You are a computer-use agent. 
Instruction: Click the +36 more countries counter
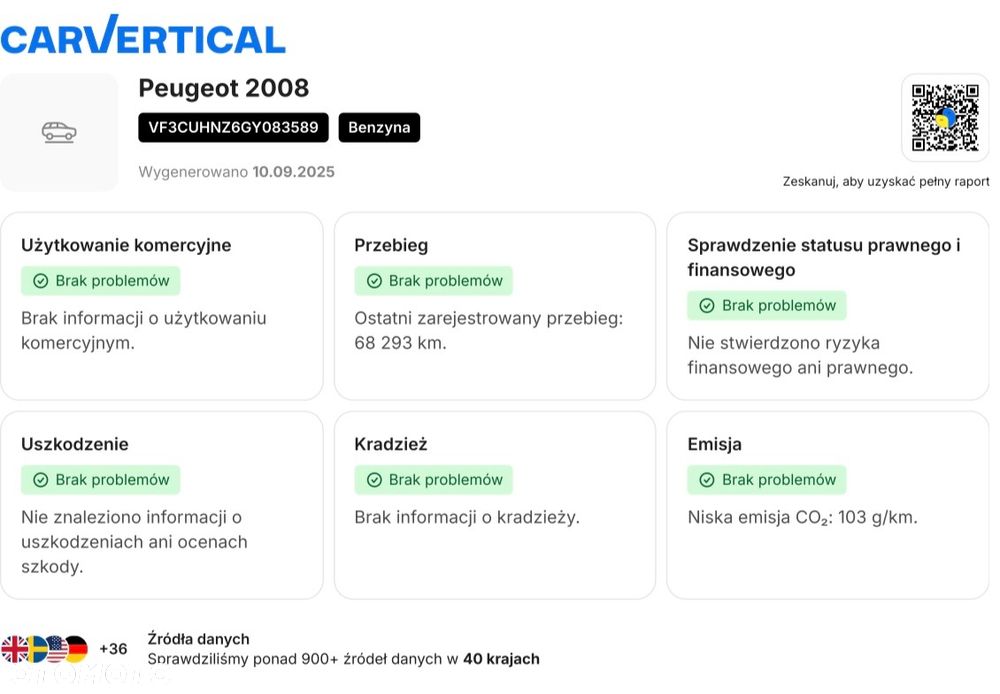113,649
